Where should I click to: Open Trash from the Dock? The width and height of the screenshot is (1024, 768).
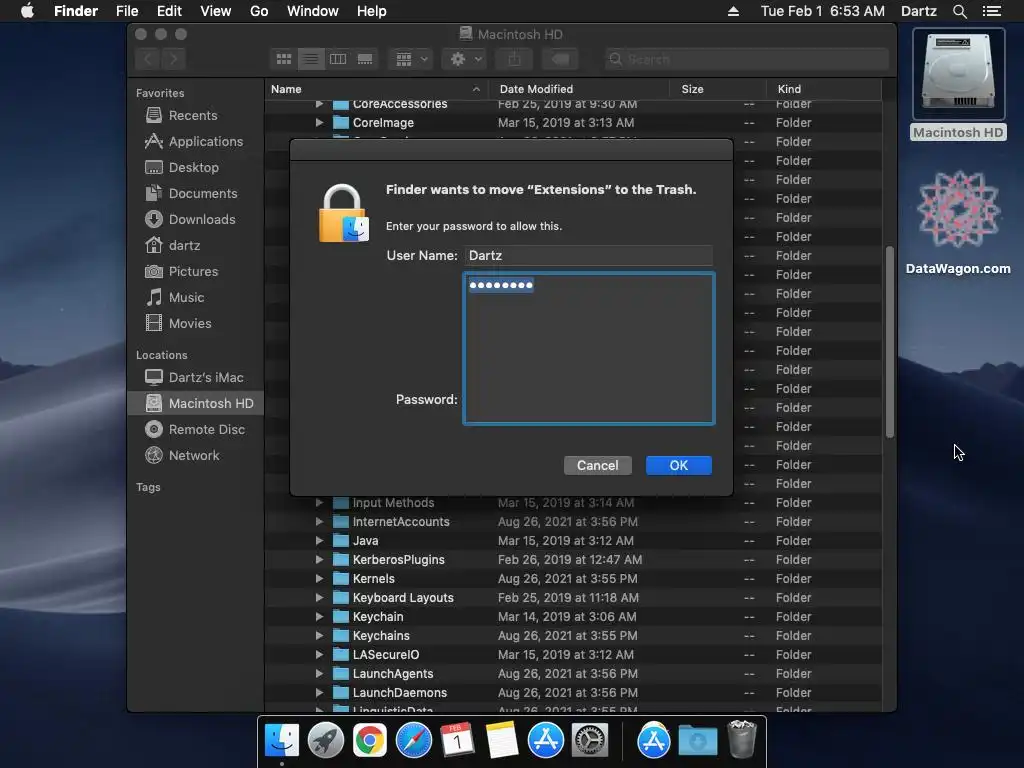coord(741,739)
